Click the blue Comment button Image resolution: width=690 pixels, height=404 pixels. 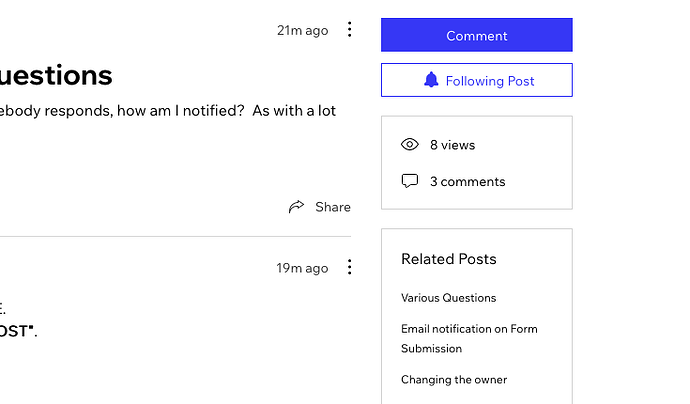(476, 35)
